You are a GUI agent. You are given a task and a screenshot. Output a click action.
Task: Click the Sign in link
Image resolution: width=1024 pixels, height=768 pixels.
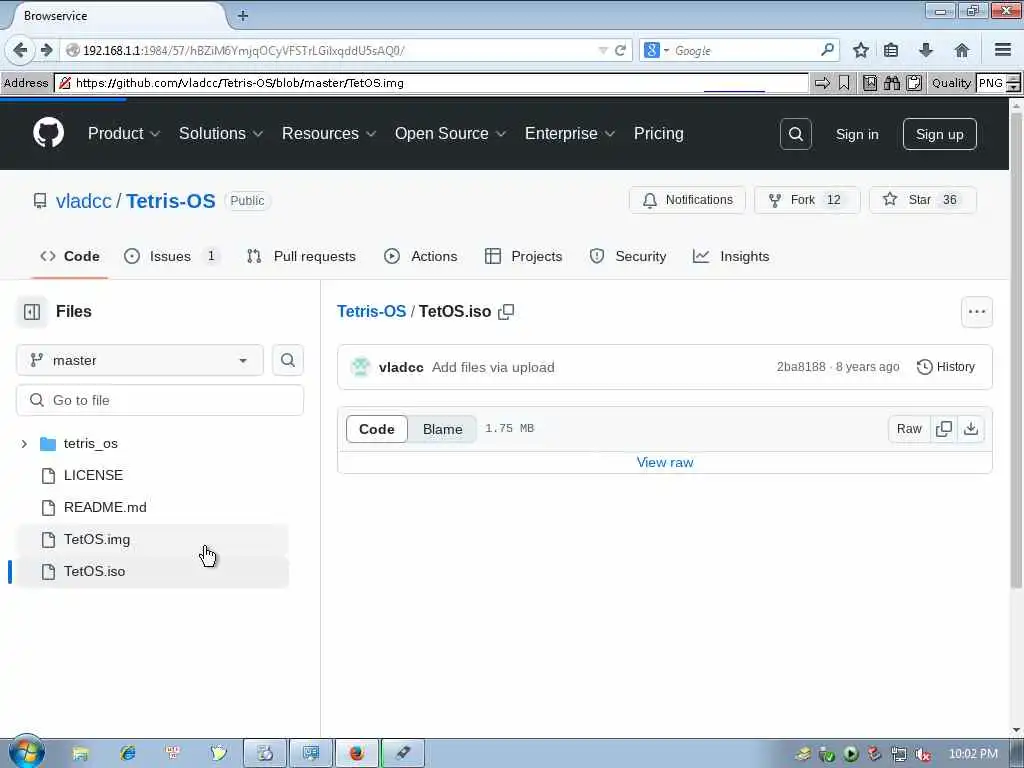tap(857, 134)
